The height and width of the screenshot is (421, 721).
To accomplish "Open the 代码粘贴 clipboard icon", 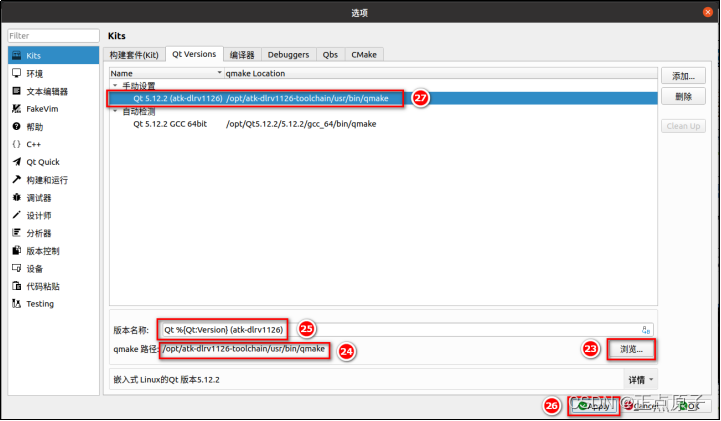I will 17,286.
